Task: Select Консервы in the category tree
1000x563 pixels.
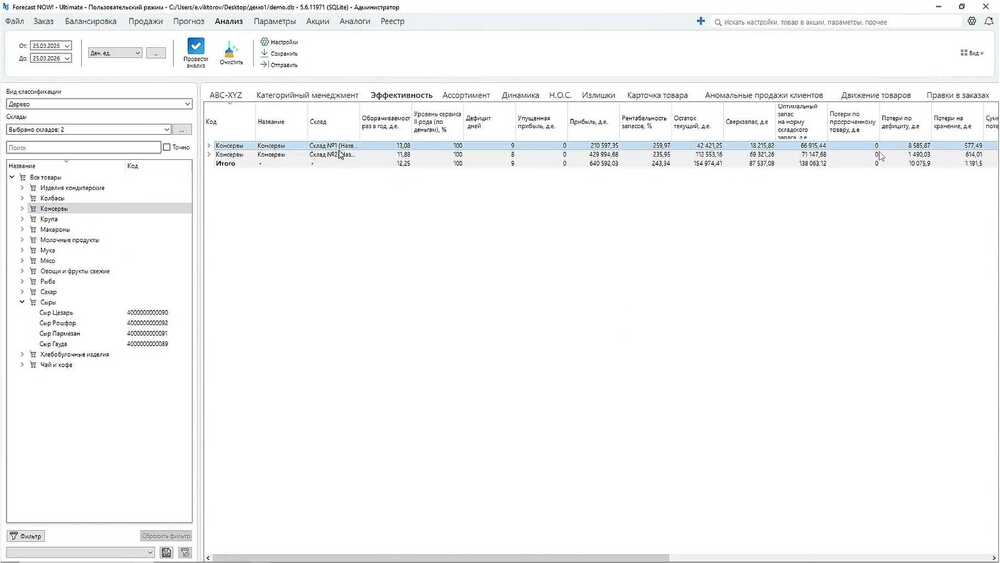Action: tap(54, 208)
